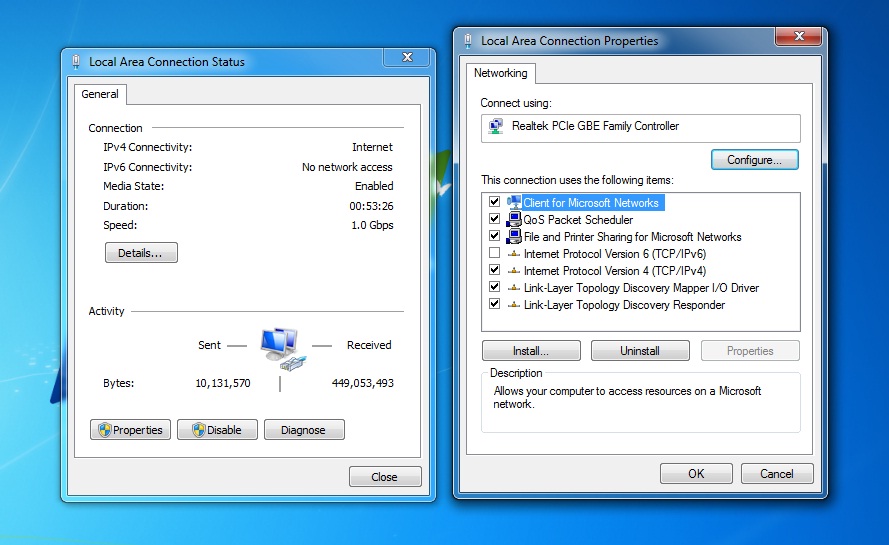Viewport: 889px width, 545px height.
Task: Click the Topology Discovery Mapper I/O Driver icon
Action: 514,288
